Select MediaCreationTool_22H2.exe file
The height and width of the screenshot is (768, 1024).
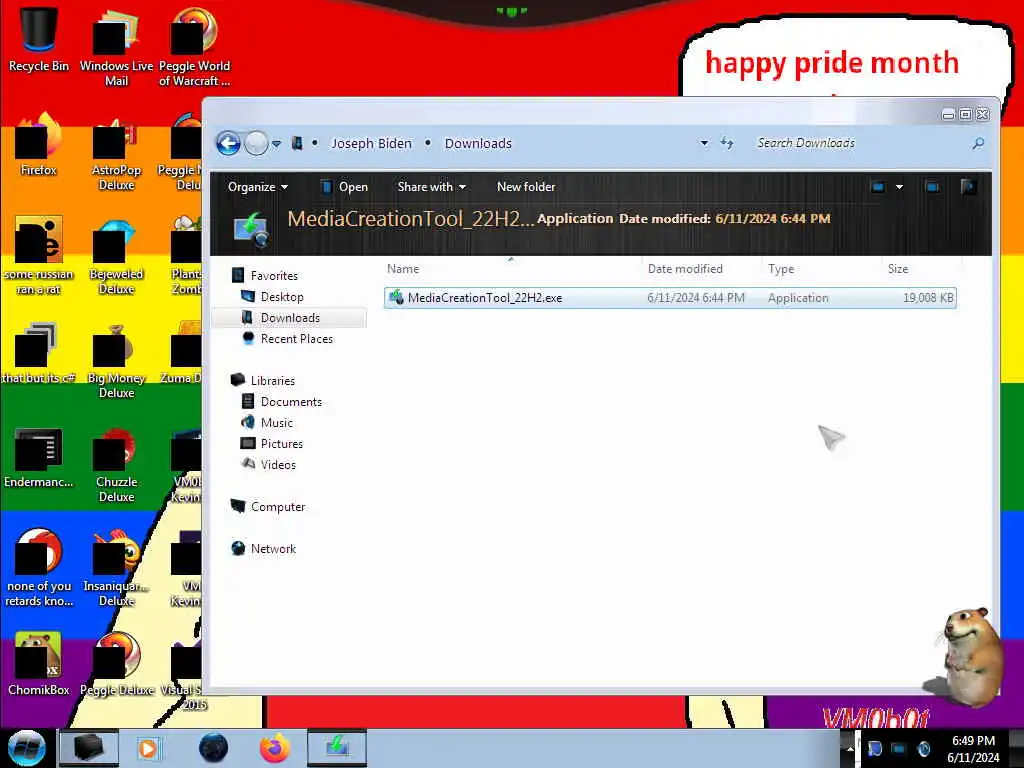pos(670,298)
